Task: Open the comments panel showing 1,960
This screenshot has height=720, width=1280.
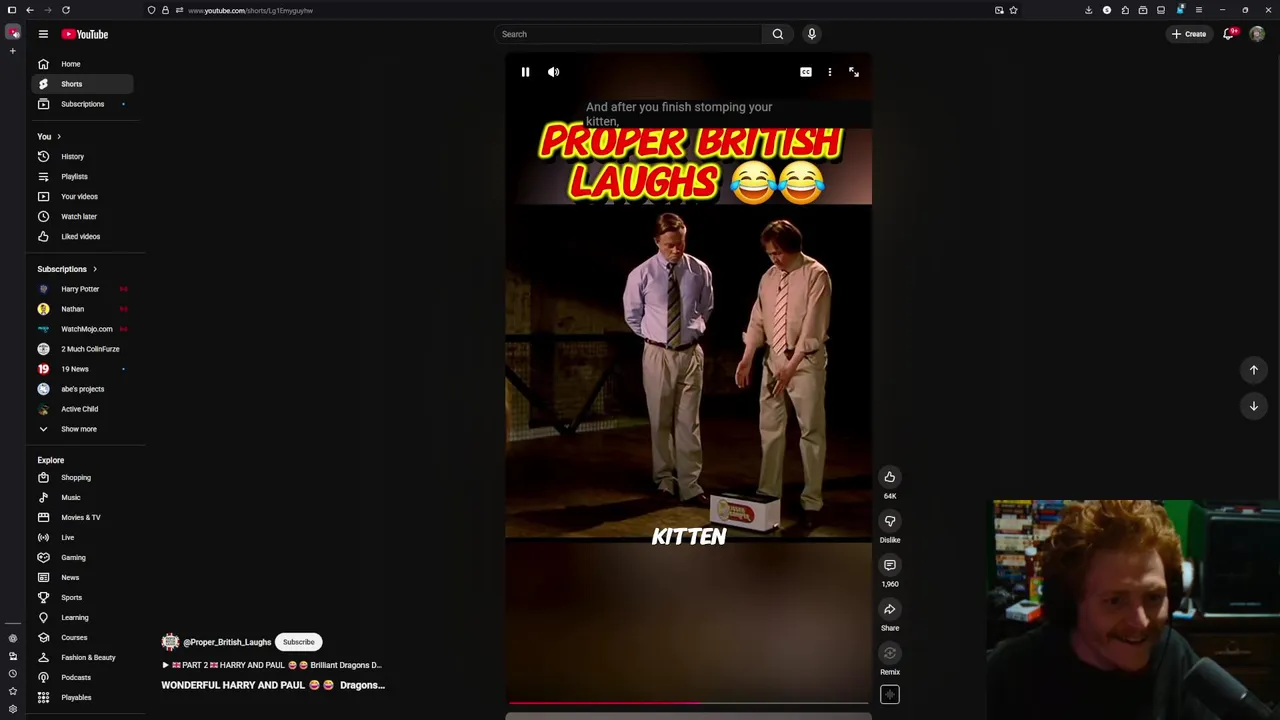Action: pyautogui.click(x=889, y=565)
